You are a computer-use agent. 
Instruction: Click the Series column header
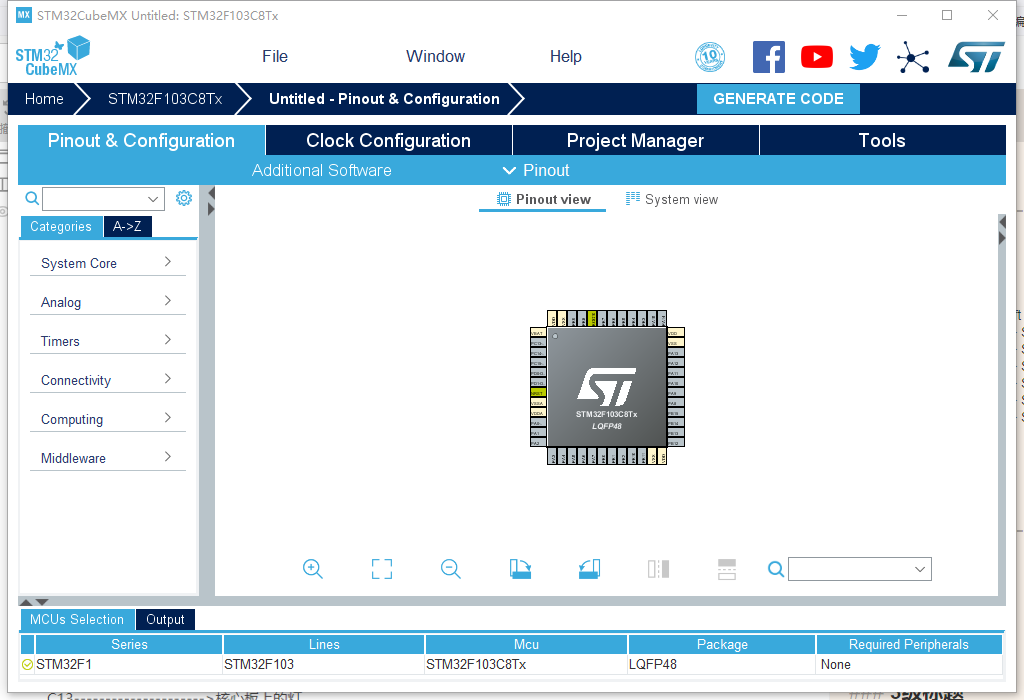(129, 644)
